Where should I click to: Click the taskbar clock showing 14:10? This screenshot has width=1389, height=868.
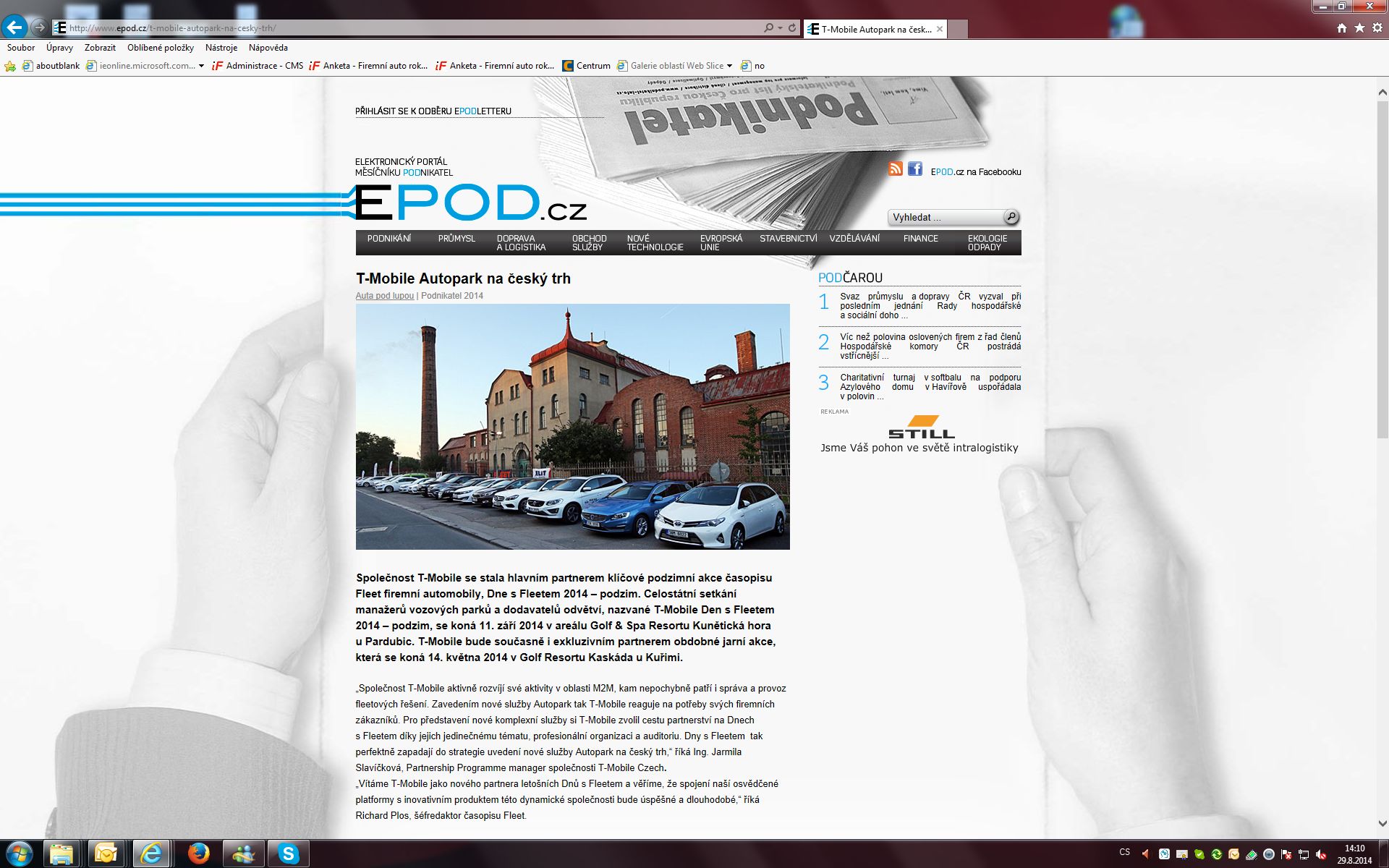point(1354,854)
